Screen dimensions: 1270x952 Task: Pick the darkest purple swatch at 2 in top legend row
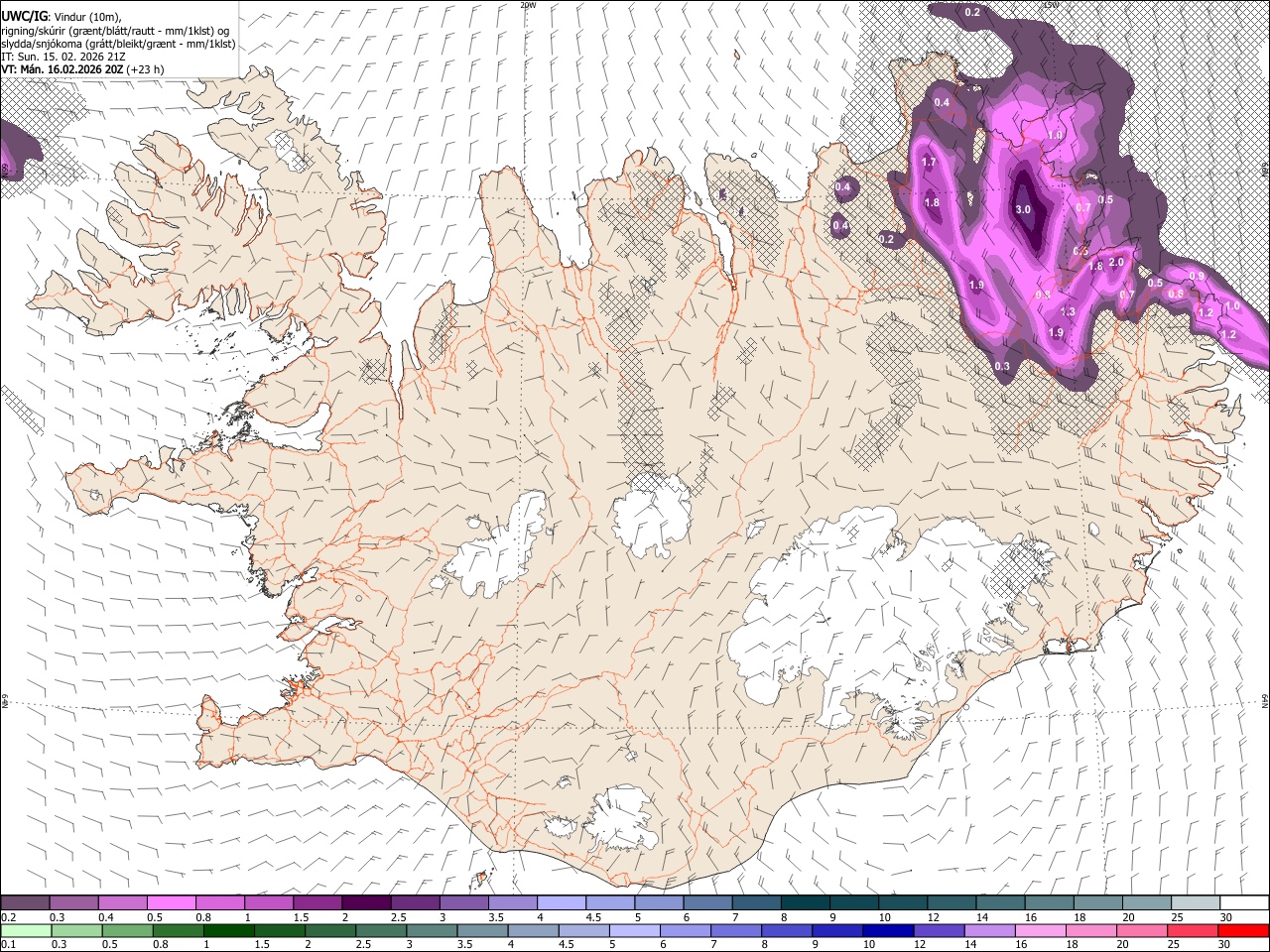[366, 902]
